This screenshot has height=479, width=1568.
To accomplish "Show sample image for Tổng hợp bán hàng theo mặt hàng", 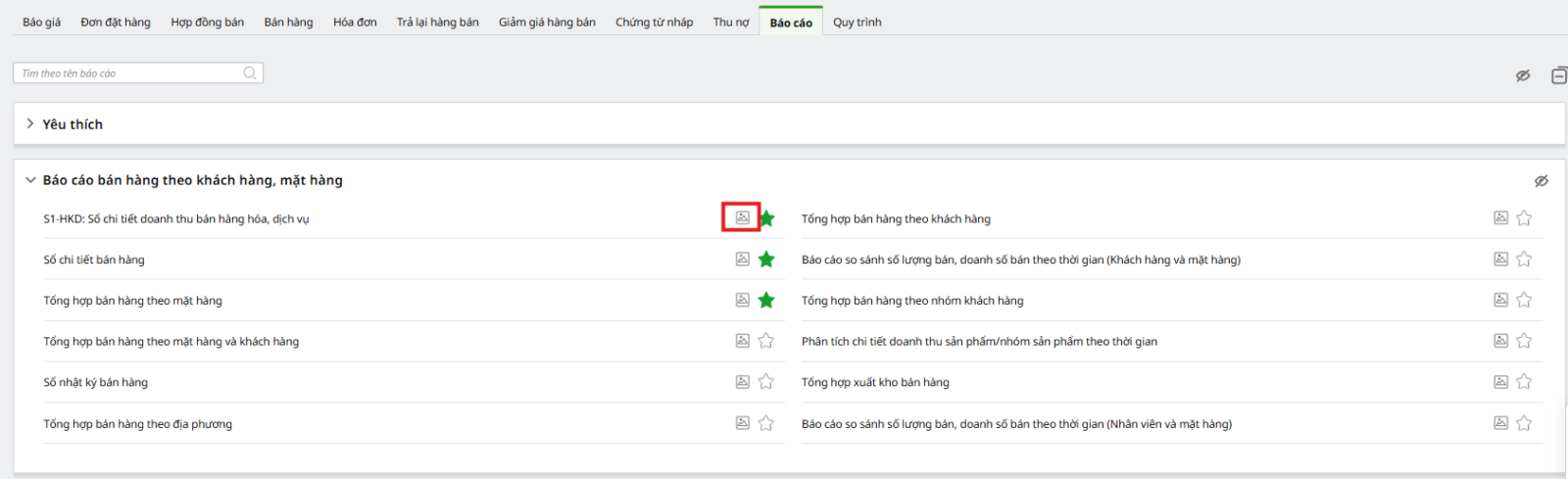I will point(742,300).
